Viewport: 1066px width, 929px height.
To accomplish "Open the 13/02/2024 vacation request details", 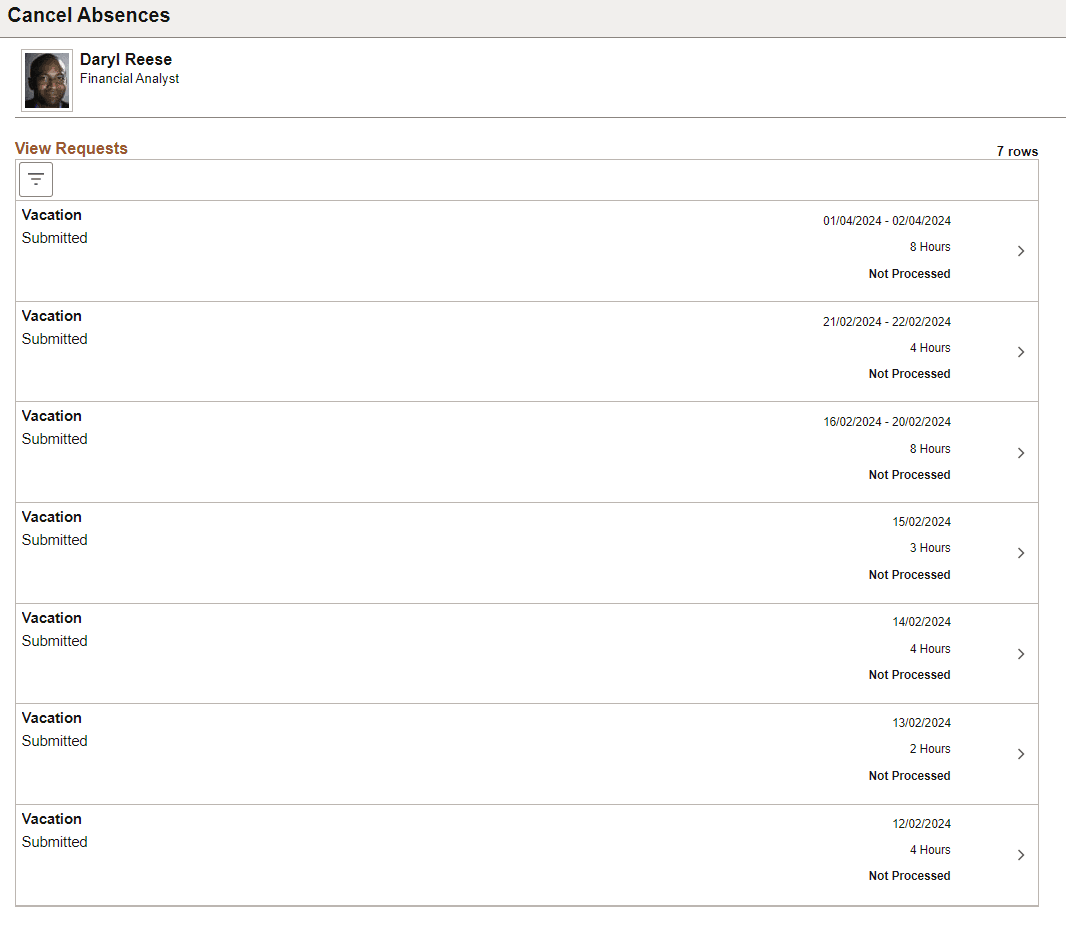I will (1020, 754).
